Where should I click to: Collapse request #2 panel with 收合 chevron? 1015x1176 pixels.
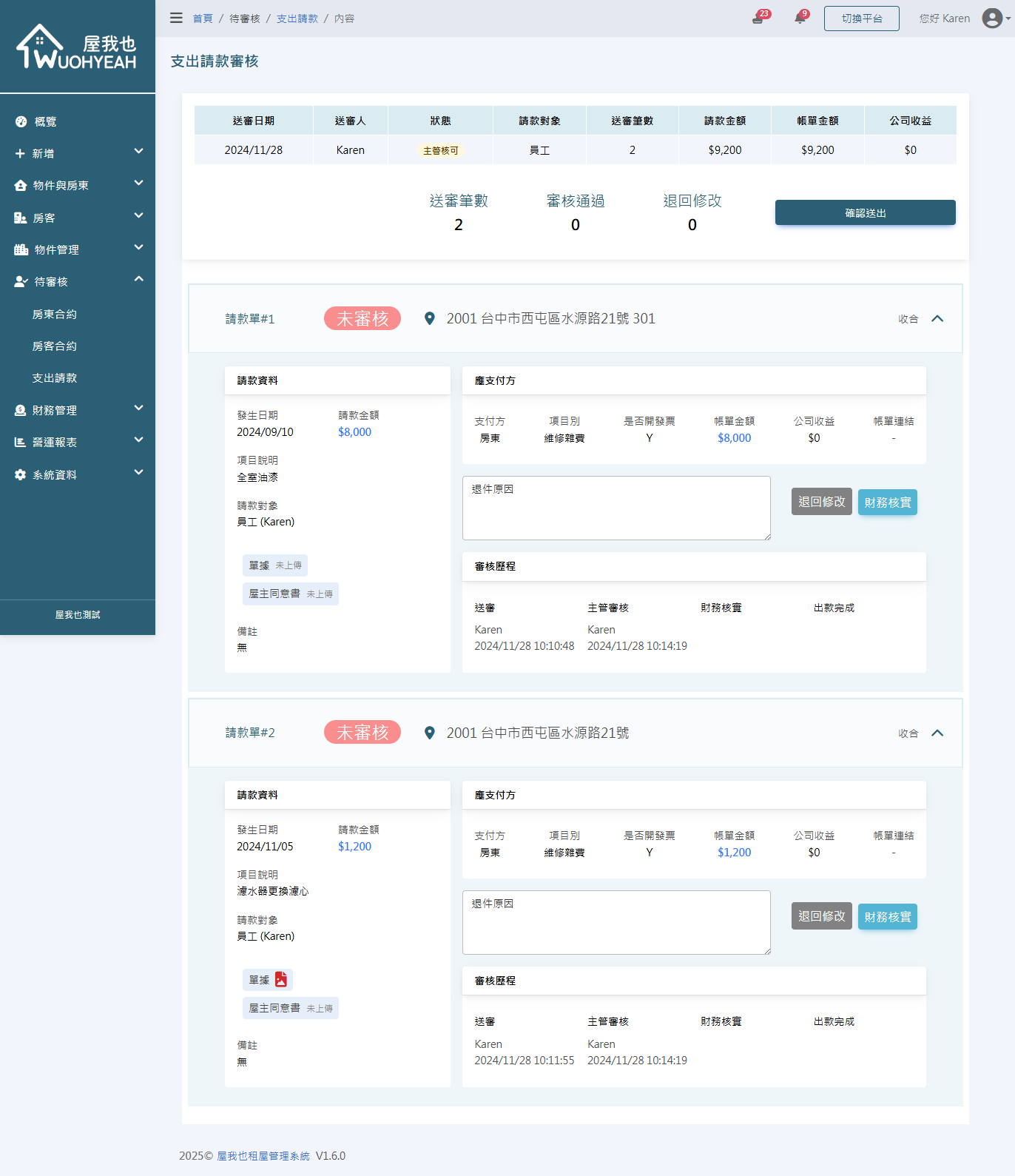937,733
